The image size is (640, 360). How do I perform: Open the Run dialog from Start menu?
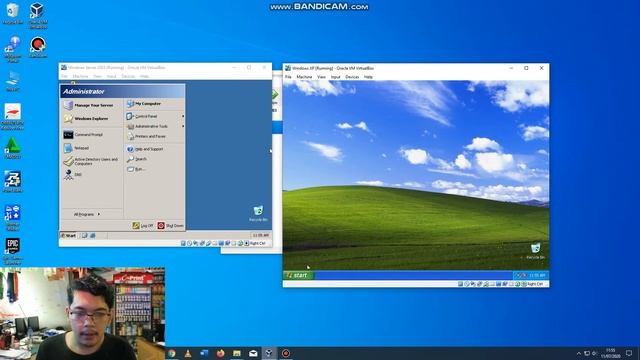tap(136, 169)
